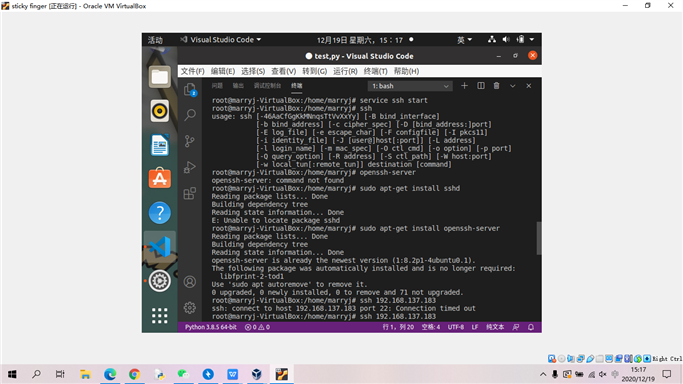Change indentation via 空格: 4
Image resolution: width=683 pixels, height=384 pixels.
(431, 327)
